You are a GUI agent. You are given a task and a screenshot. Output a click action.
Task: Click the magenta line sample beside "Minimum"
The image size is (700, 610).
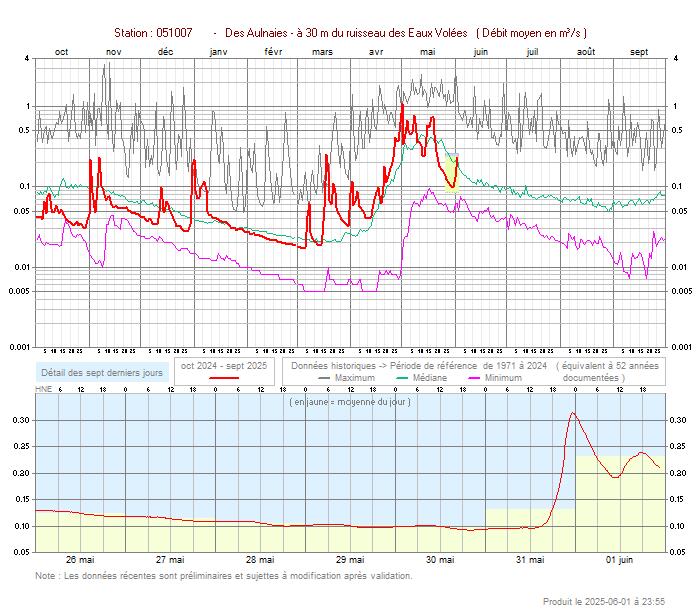tap(474, 378)
